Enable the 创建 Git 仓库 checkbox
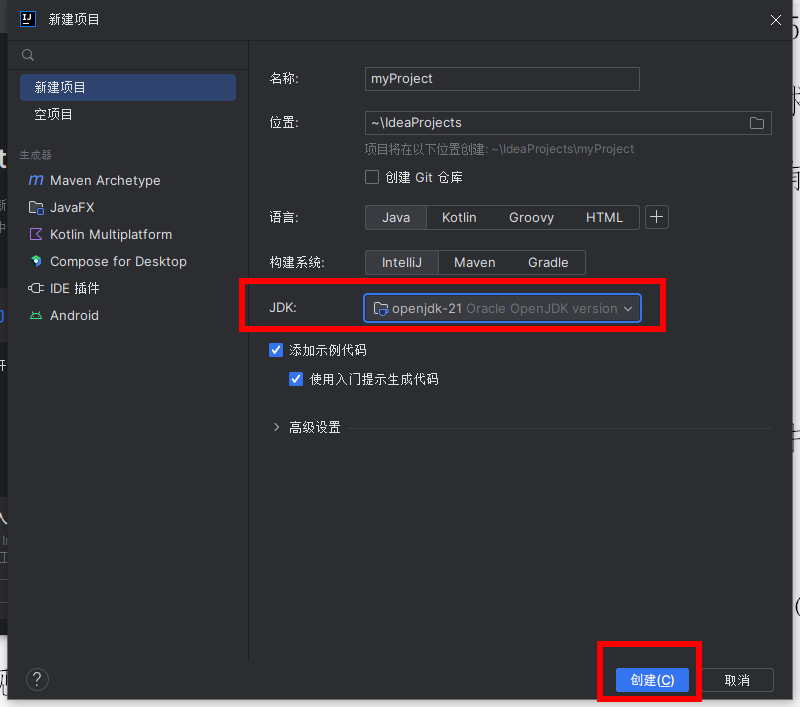This screenshot has width=800, height=707. (372, 177)
